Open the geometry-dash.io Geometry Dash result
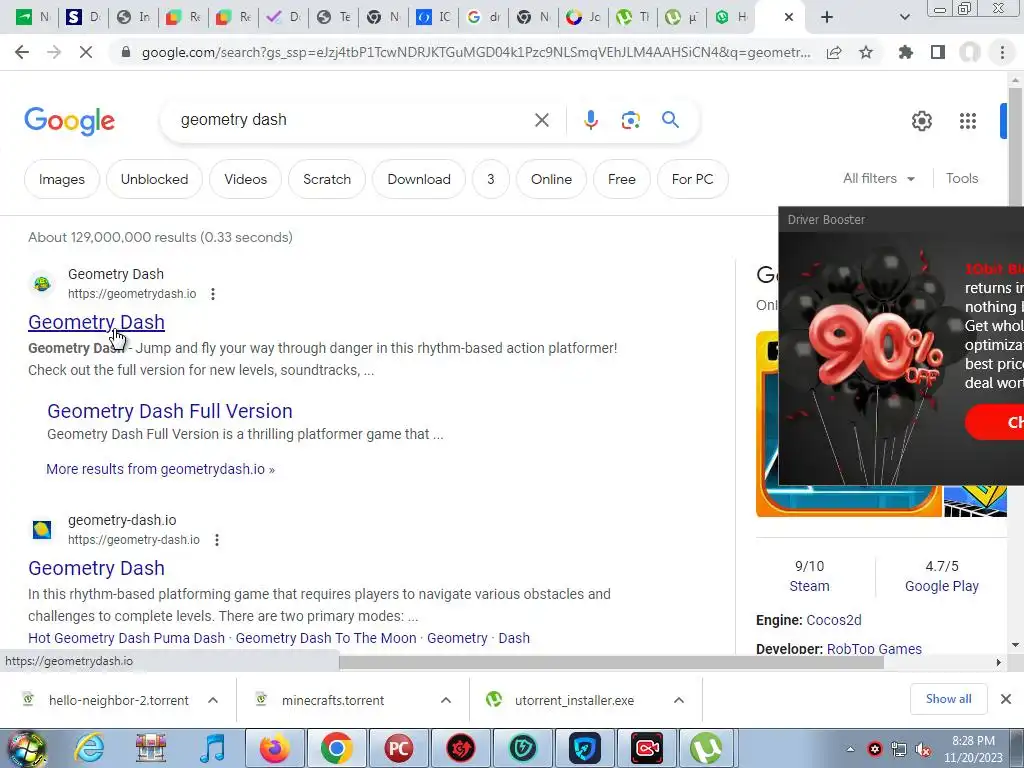This screenshot has height=768, width=1024. [96, 568]
